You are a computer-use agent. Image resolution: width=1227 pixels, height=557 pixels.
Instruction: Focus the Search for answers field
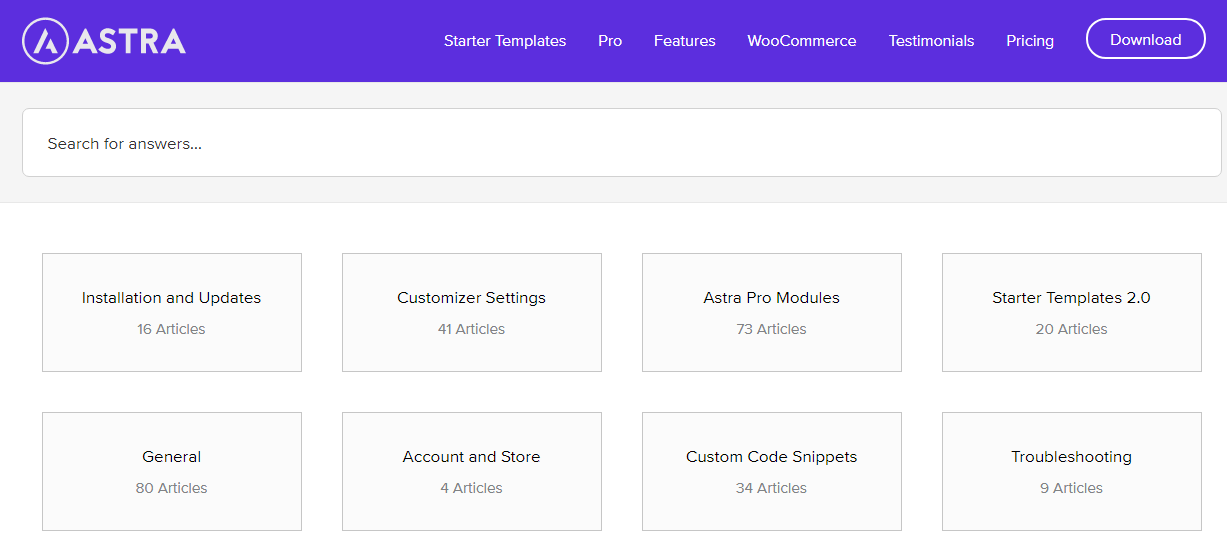coord(622,143)
